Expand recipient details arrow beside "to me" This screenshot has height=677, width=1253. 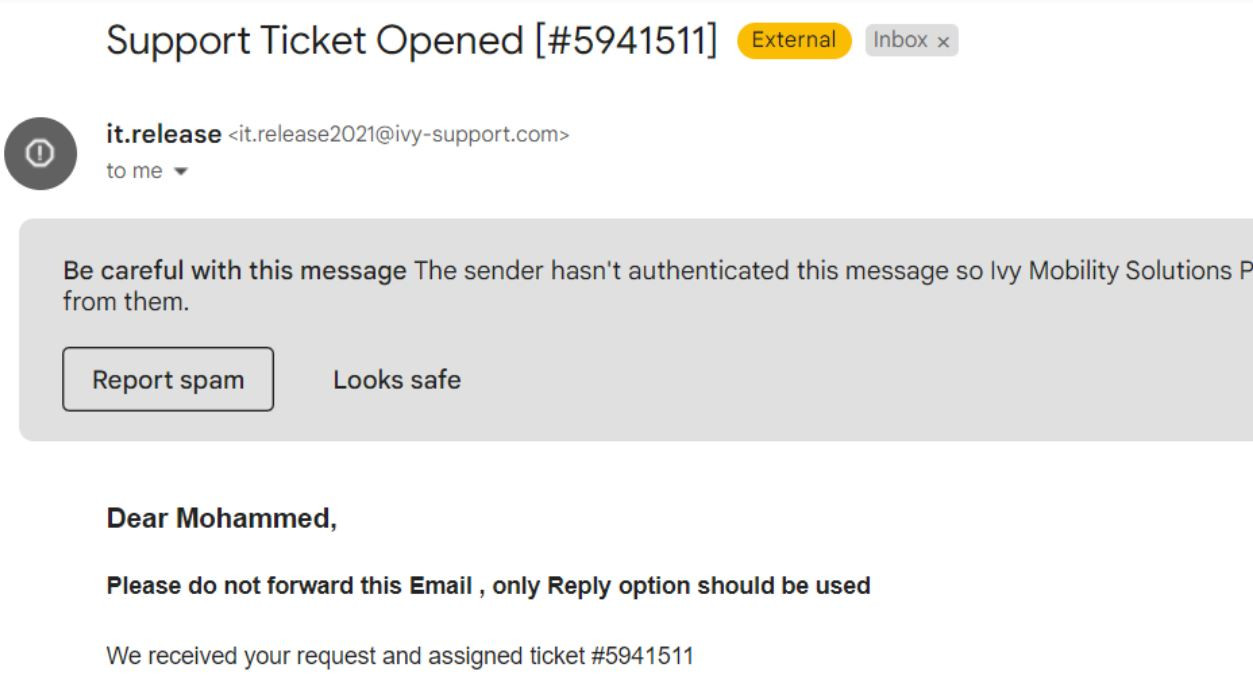tap(181, 172)
